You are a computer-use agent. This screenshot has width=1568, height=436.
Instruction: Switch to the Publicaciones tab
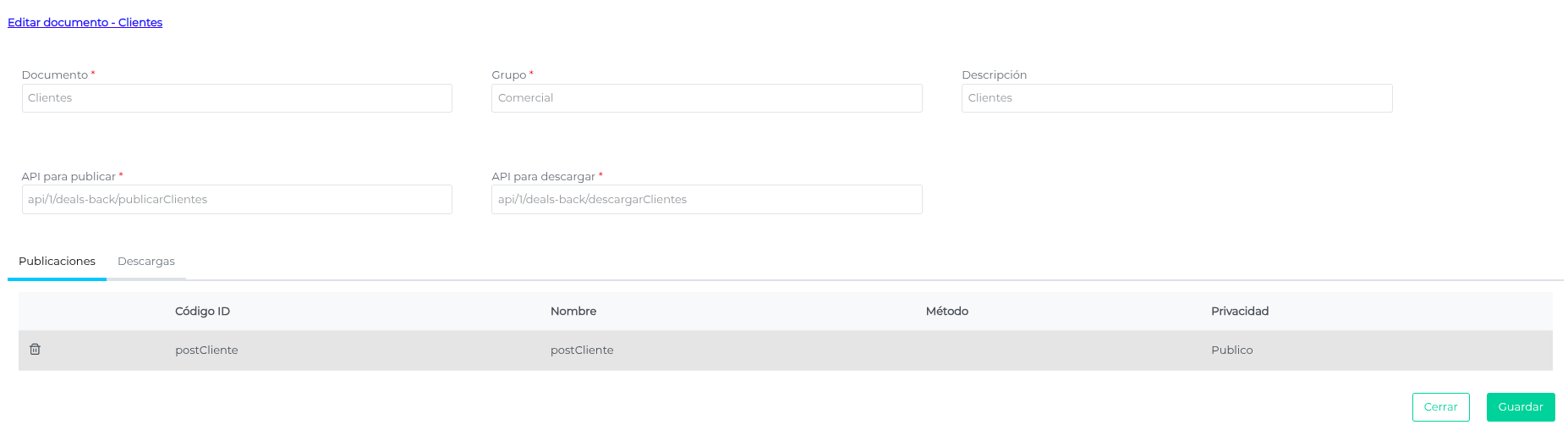57,262
